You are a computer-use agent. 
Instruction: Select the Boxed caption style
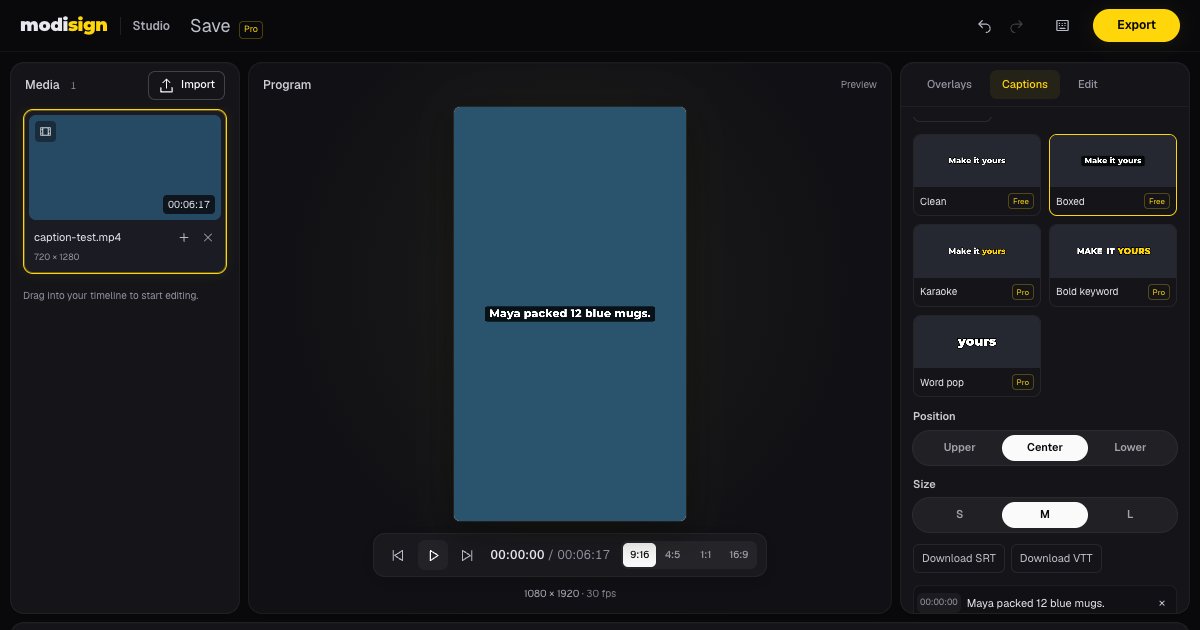pyautogui.click(x=1113, y=175)
